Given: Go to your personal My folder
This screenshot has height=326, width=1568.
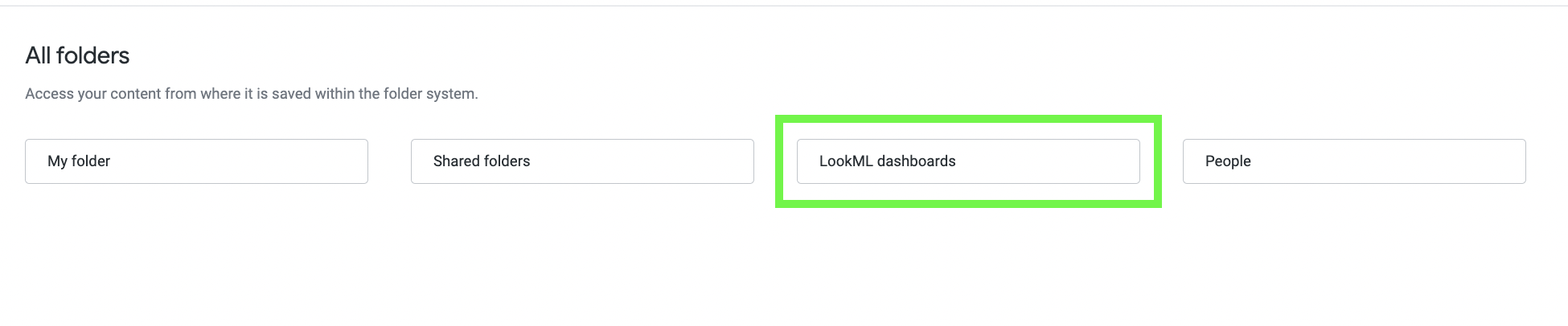Looking at the screenshot, I should (196, 161).
